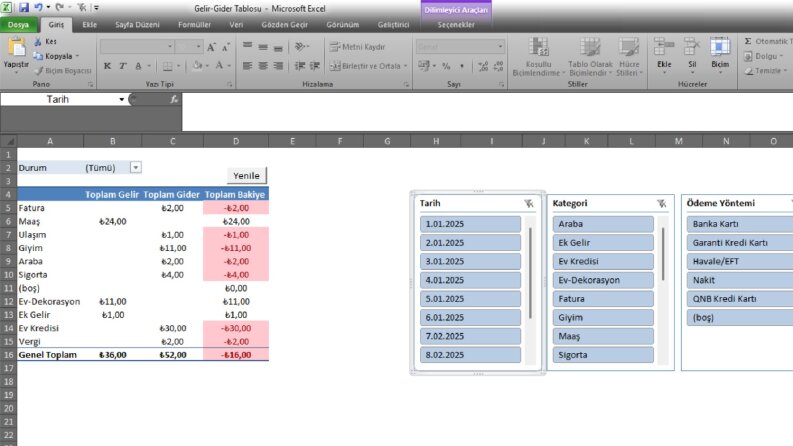
Task: Select QNB Kredi Kartı slicer item
Action: 740,299
